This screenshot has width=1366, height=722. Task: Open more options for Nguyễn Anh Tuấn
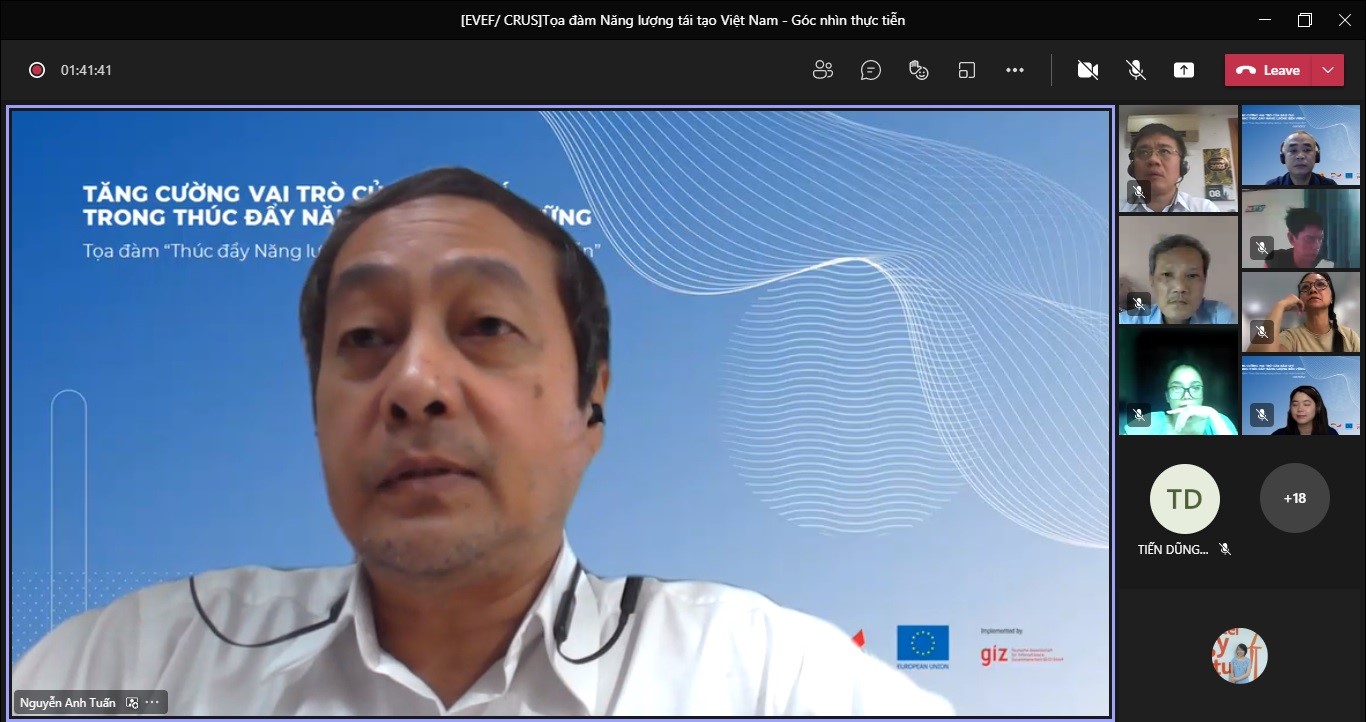[153, 703]
